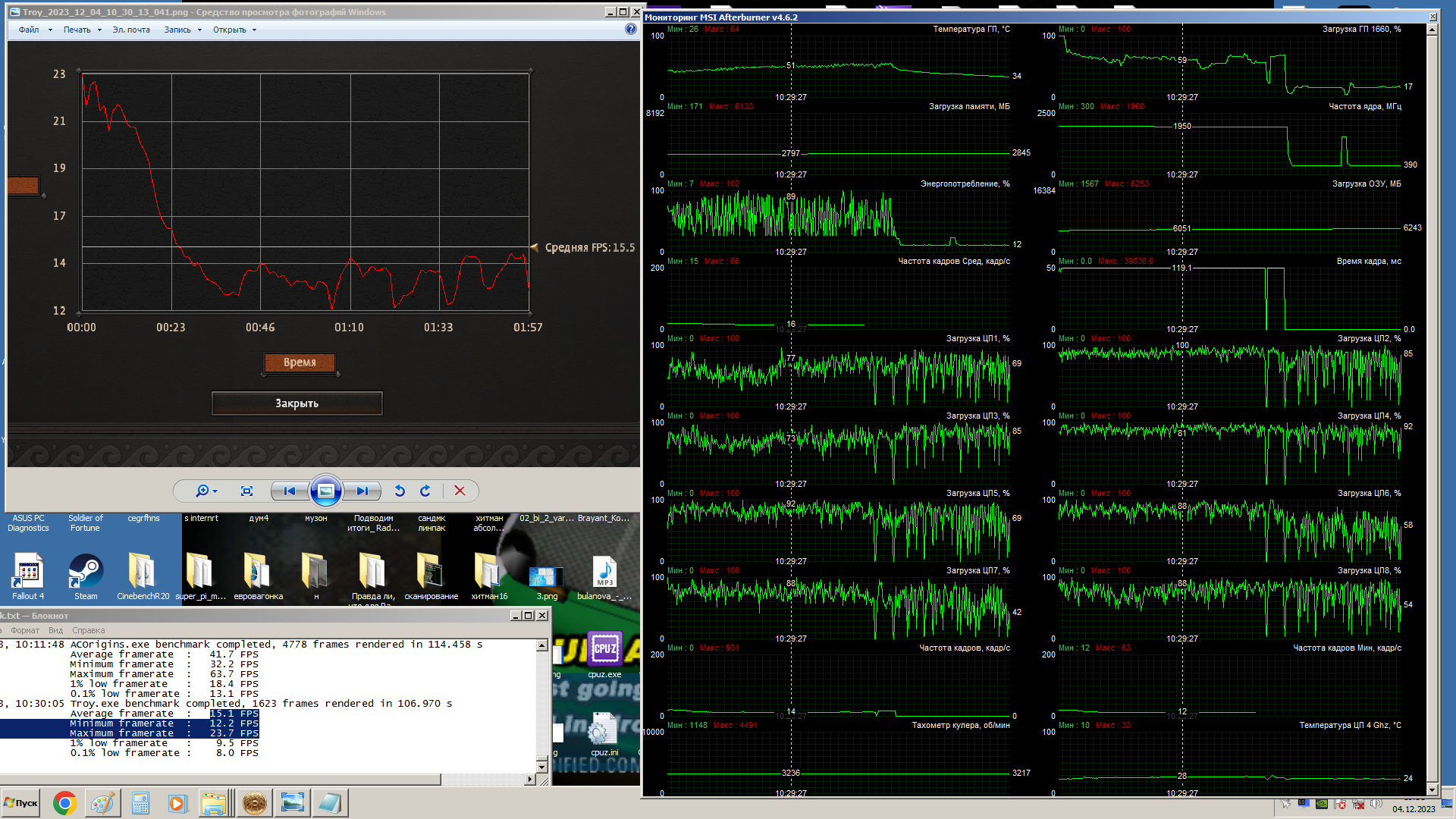Image resolution: width=1456 pixels, height=819 pixels.
Task: Click the fit-to-window actual size icon
Action: pyautogui.click(x=246, y=491)
